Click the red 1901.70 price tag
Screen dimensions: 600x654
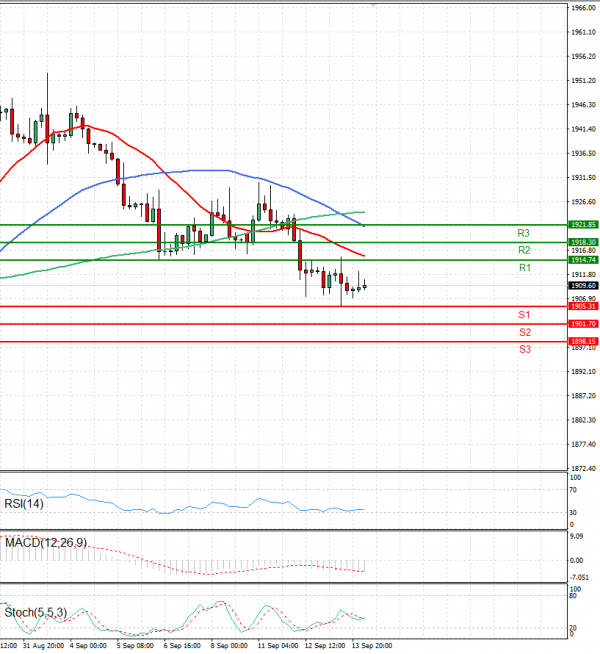tap(582, 324)
